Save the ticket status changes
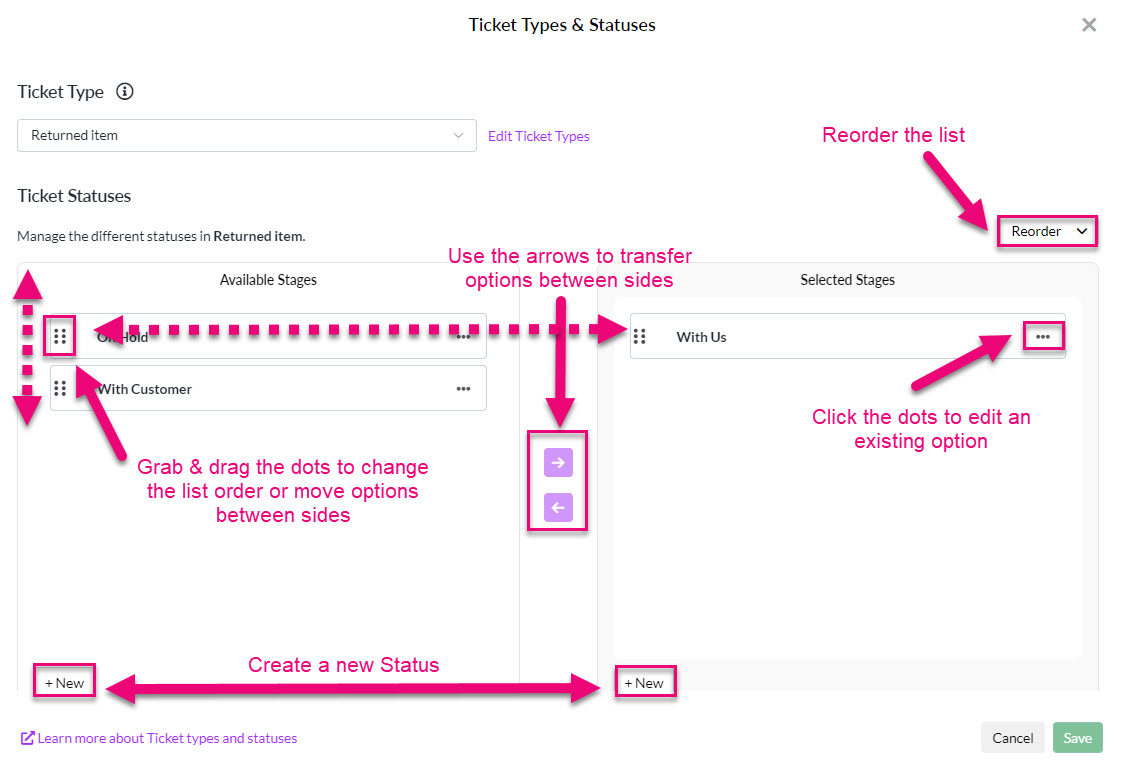Image resolution: width=1122 pixels, height=771 pixels. pos(1078,738)
